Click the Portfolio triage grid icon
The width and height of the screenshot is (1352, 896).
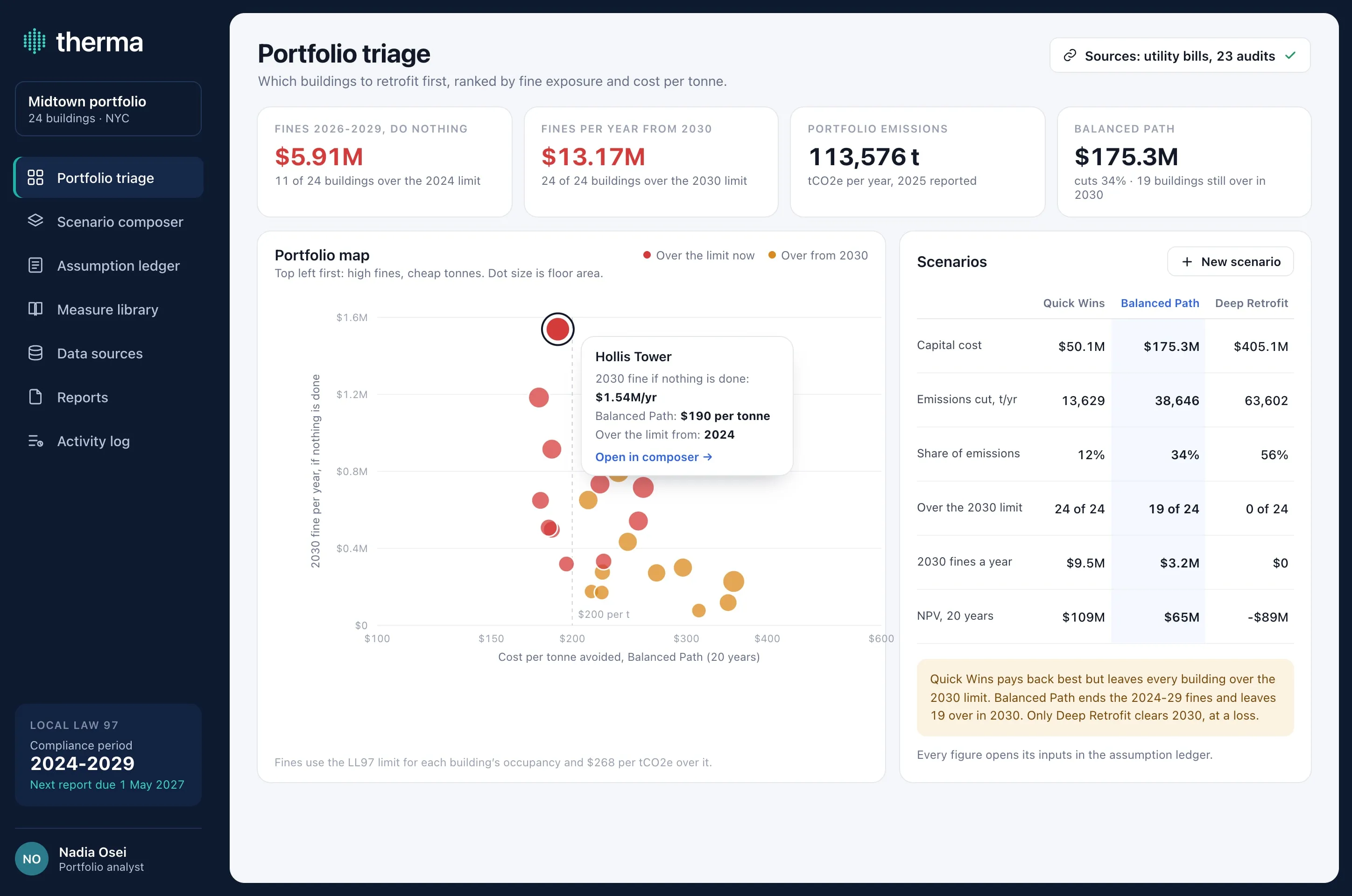coord(35,178)
